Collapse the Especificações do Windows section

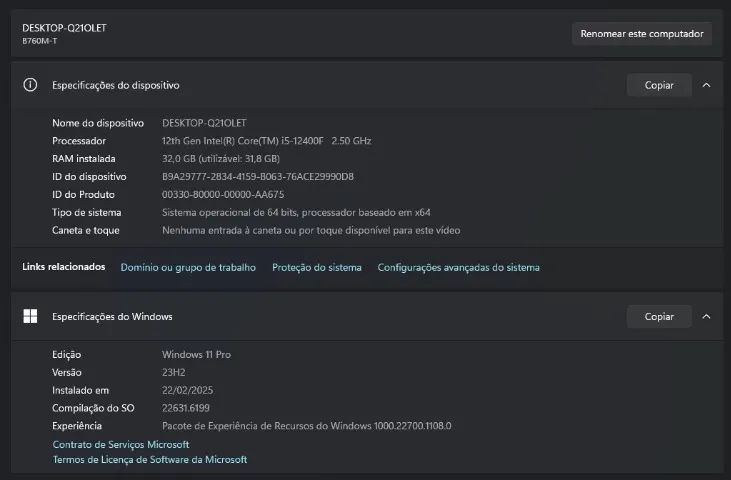point(706,316)
